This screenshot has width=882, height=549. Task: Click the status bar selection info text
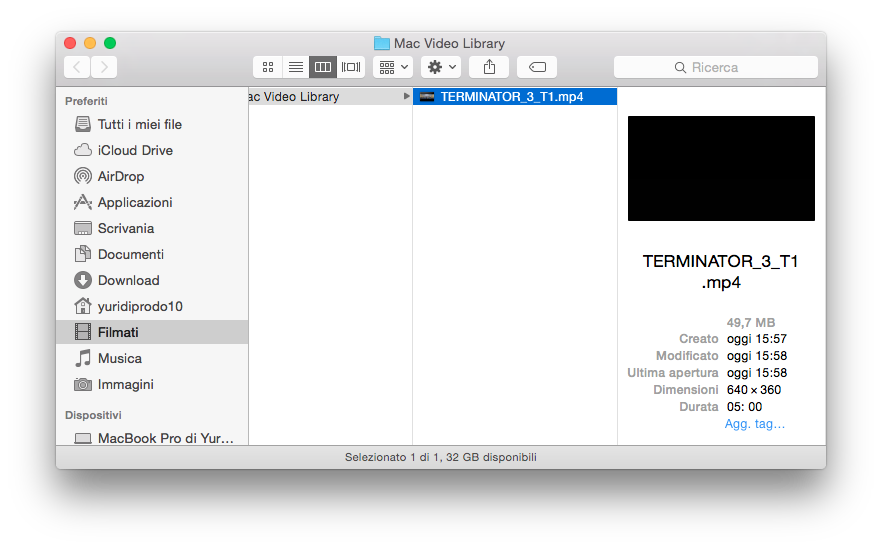click(440, 457)
